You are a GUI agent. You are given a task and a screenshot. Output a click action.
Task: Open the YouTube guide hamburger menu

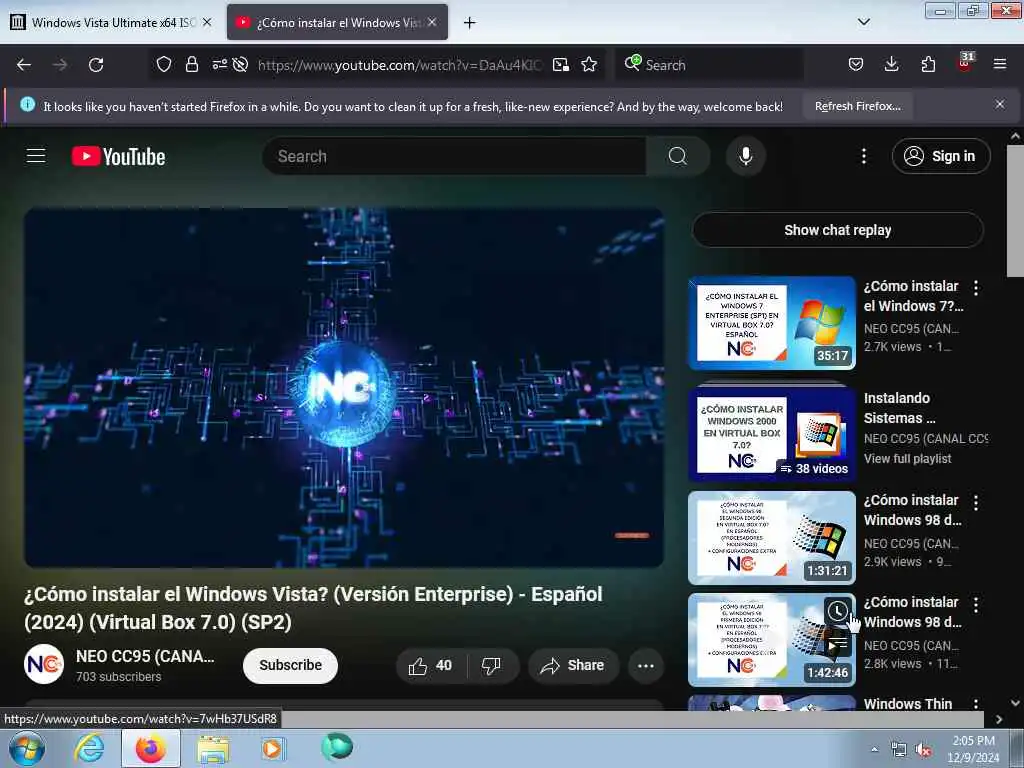(36, 156)
